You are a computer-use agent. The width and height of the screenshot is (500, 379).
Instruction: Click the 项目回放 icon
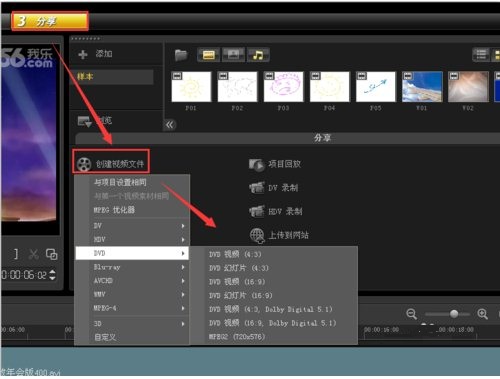256,165
